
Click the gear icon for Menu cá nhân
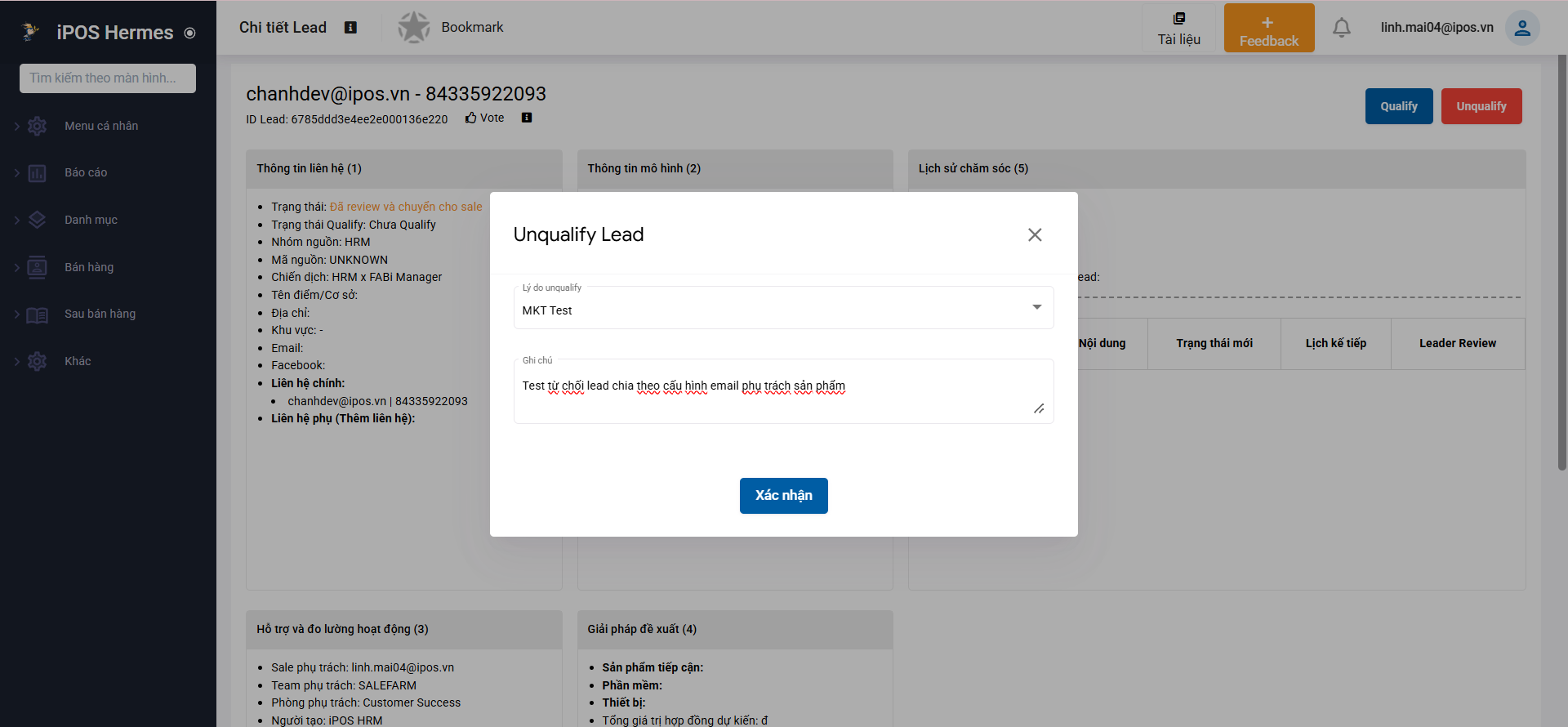[x=38, y=127]
